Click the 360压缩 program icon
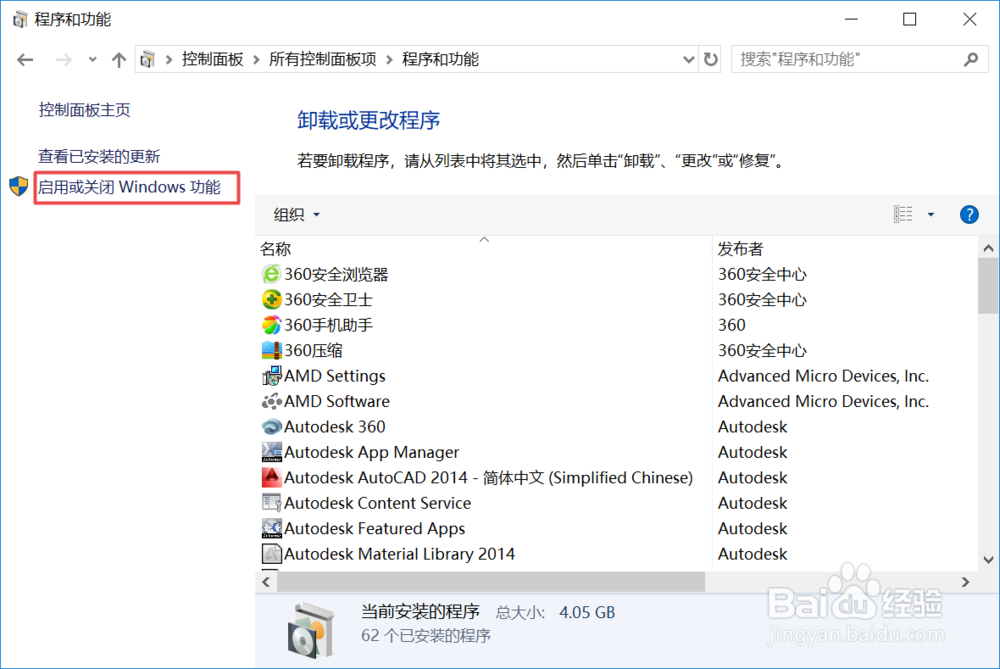This screenshot has width=1000, height=669. (271, 351)
